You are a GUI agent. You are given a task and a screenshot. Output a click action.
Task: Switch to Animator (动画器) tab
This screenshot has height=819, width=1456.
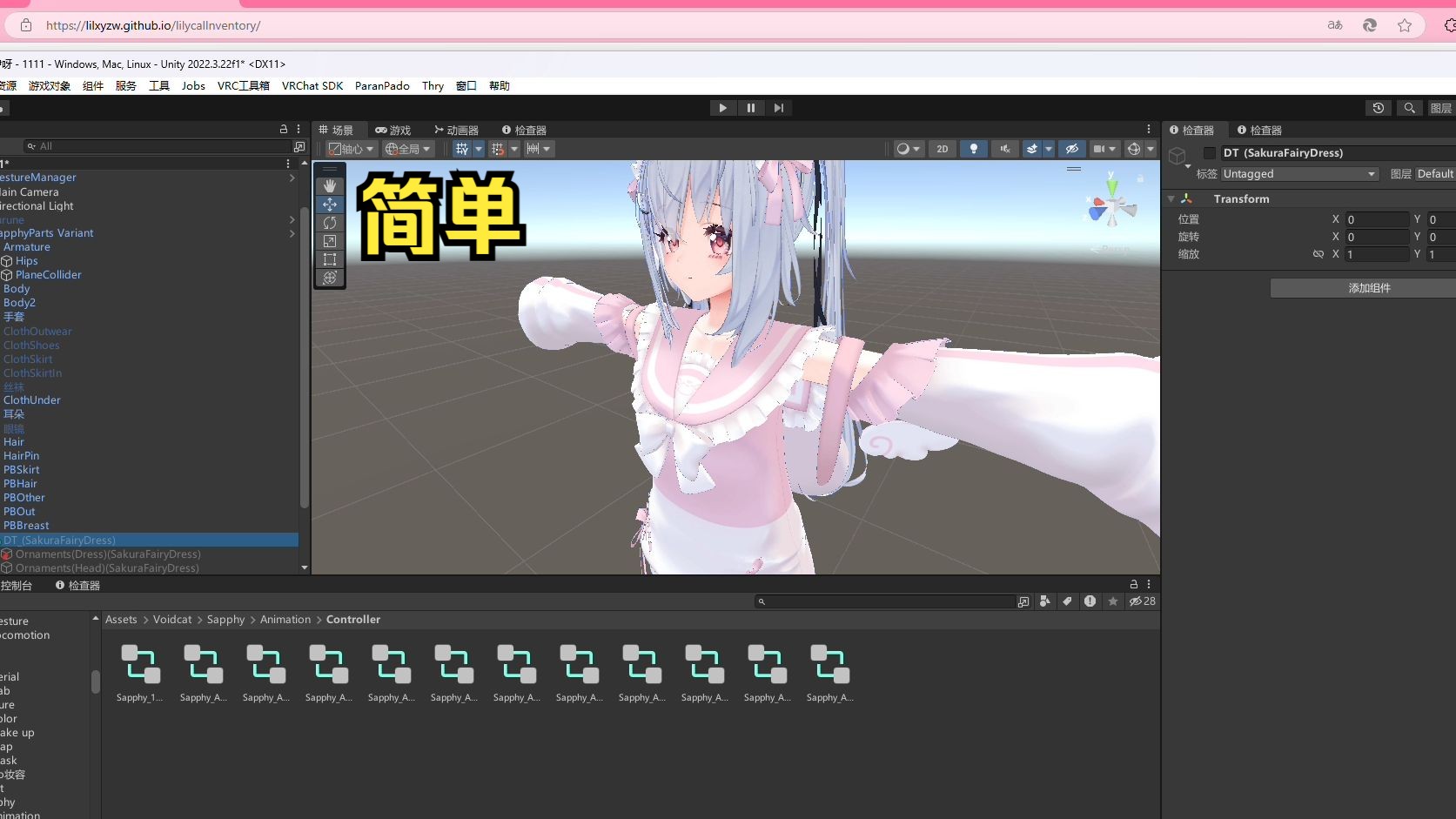(457, 130)
